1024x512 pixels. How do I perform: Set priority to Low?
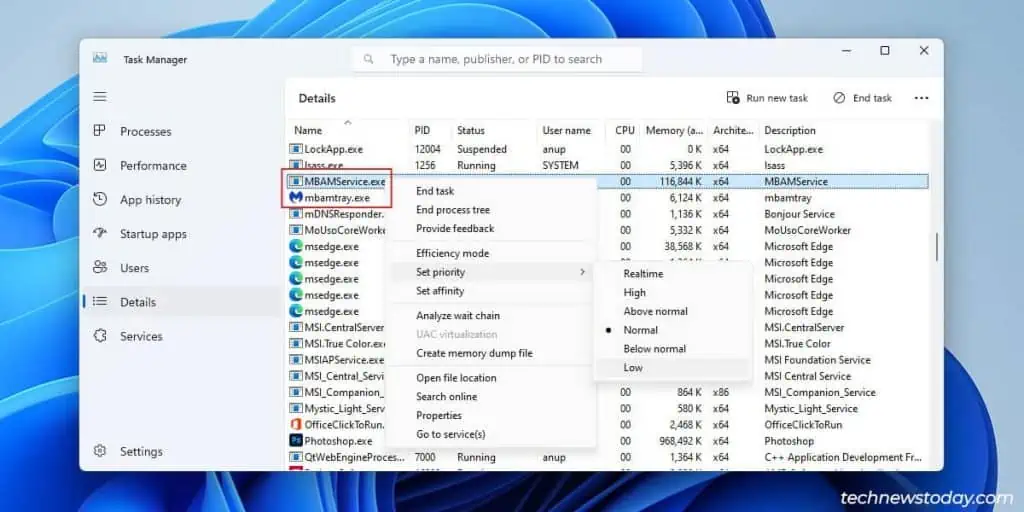(x=673, y=368)
